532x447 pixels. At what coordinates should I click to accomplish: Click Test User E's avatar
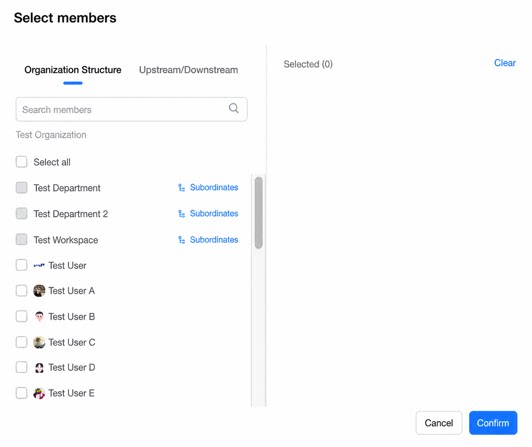tap(39, 393)
